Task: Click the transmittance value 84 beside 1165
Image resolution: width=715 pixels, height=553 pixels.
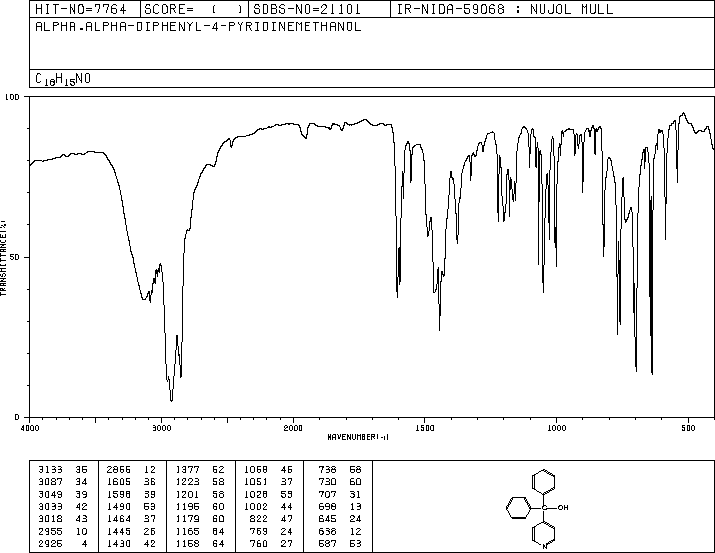Action: point(218,532)
